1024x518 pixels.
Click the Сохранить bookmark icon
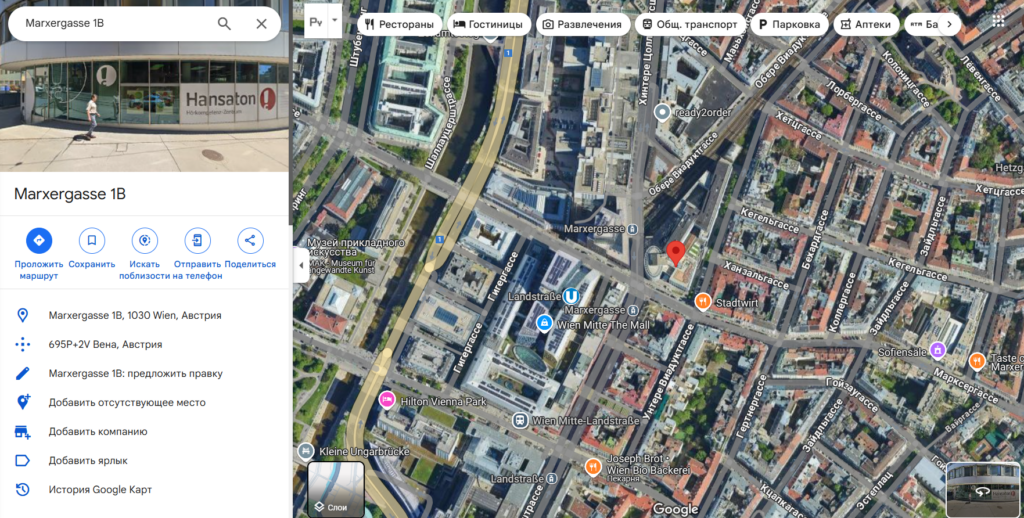92,240
